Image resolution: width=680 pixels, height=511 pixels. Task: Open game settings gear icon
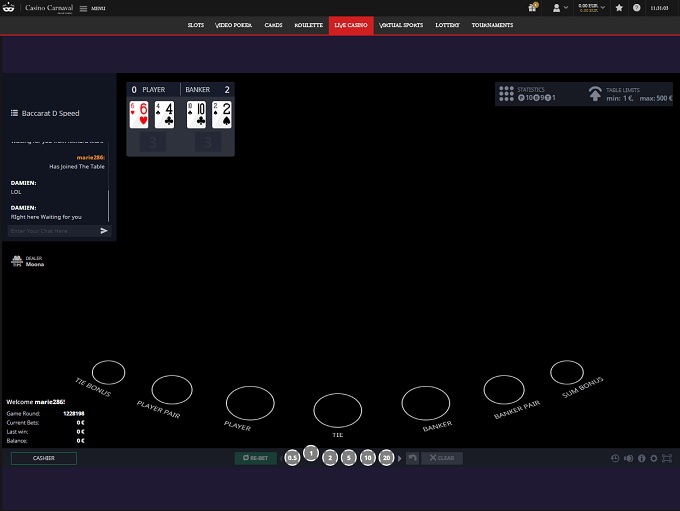coord(654,458)
